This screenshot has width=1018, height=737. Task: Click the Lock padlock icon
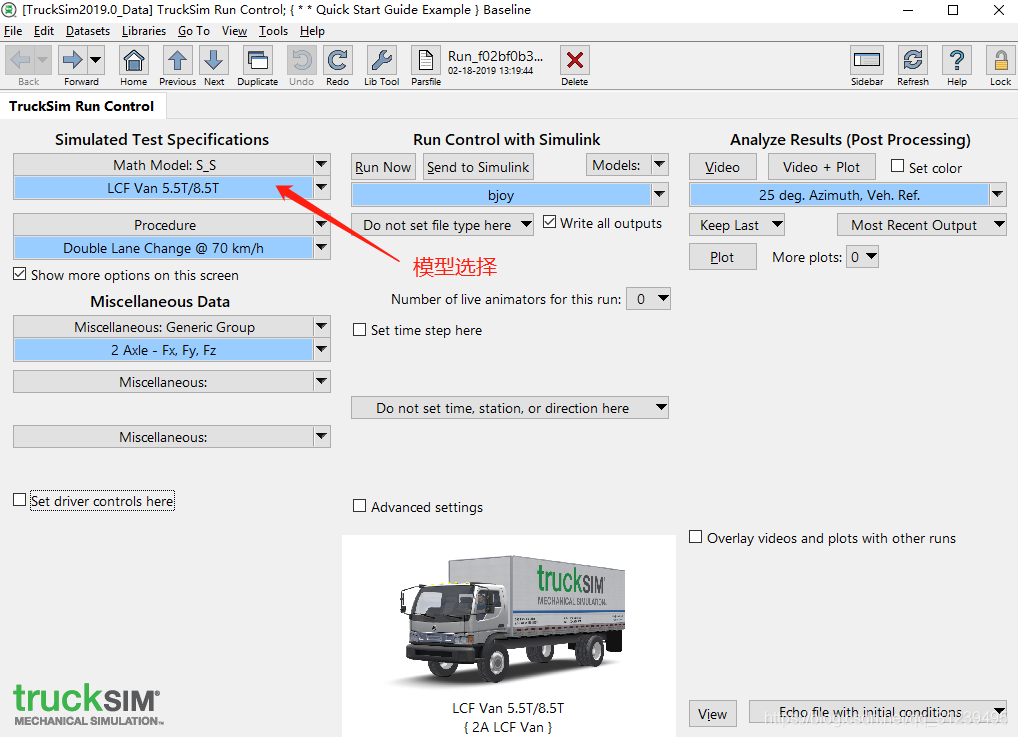tap(1000, 60)
